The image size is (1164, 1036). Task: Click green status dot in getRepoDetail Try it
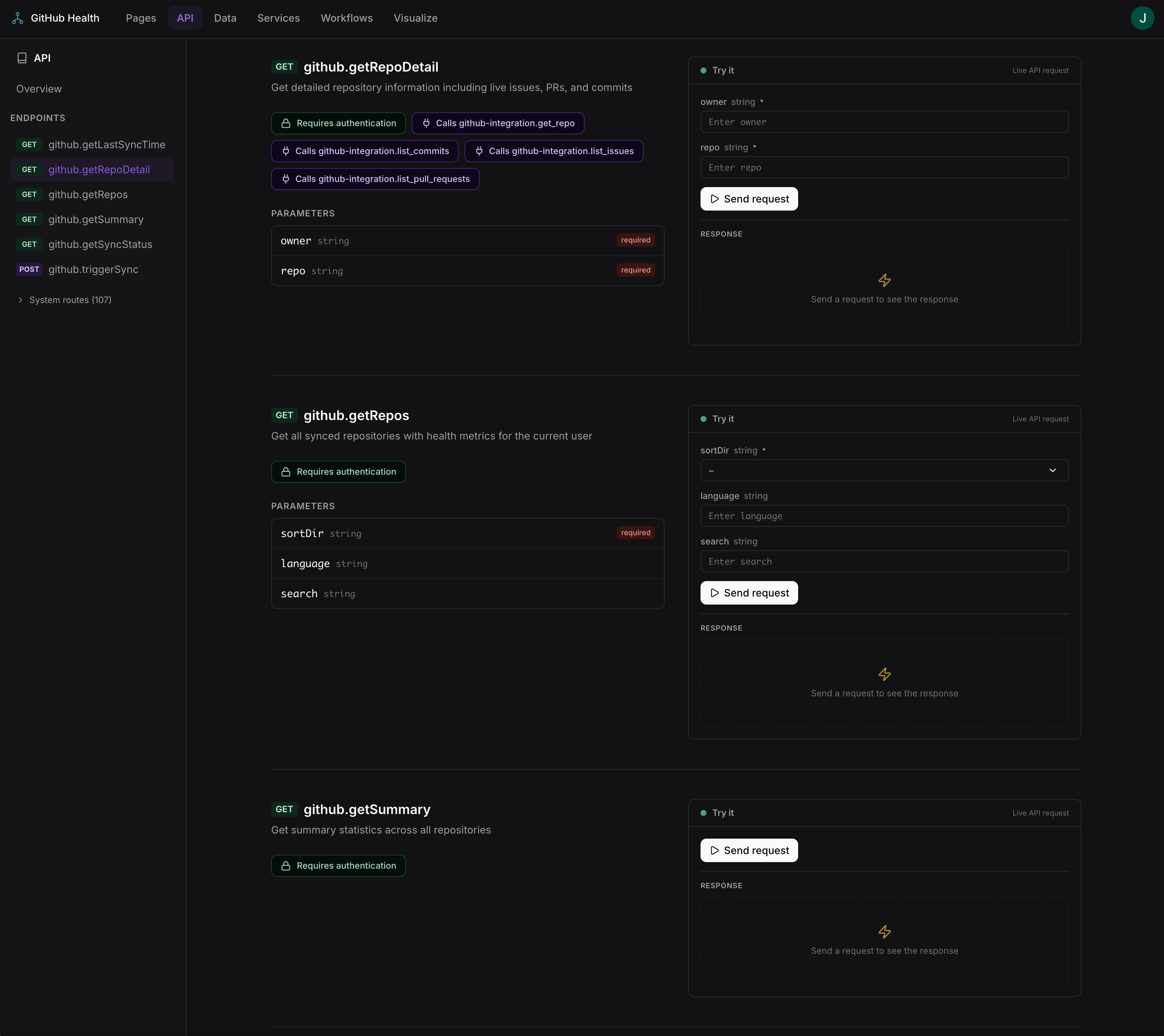(703, 70)
